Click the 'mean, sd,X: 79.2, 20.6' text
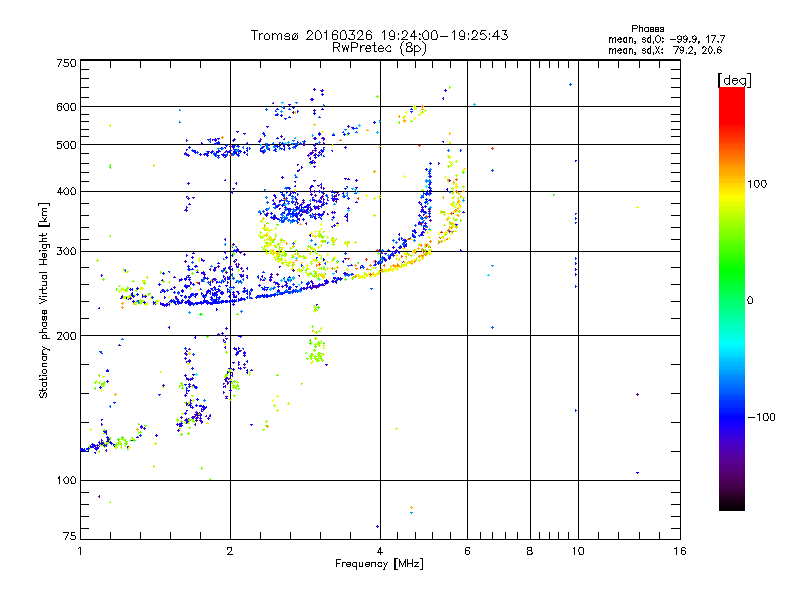The height and width of the screenshot is (600, 800). pos(665,51)
